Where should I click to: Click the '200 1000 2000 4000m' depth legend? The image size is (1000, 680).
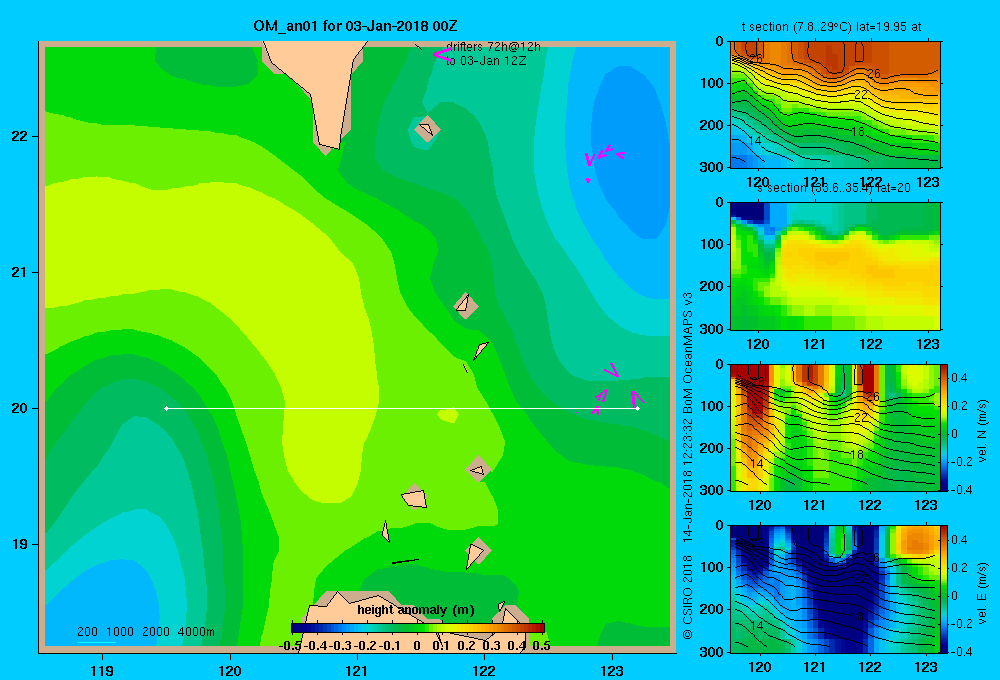pos(145,632)
